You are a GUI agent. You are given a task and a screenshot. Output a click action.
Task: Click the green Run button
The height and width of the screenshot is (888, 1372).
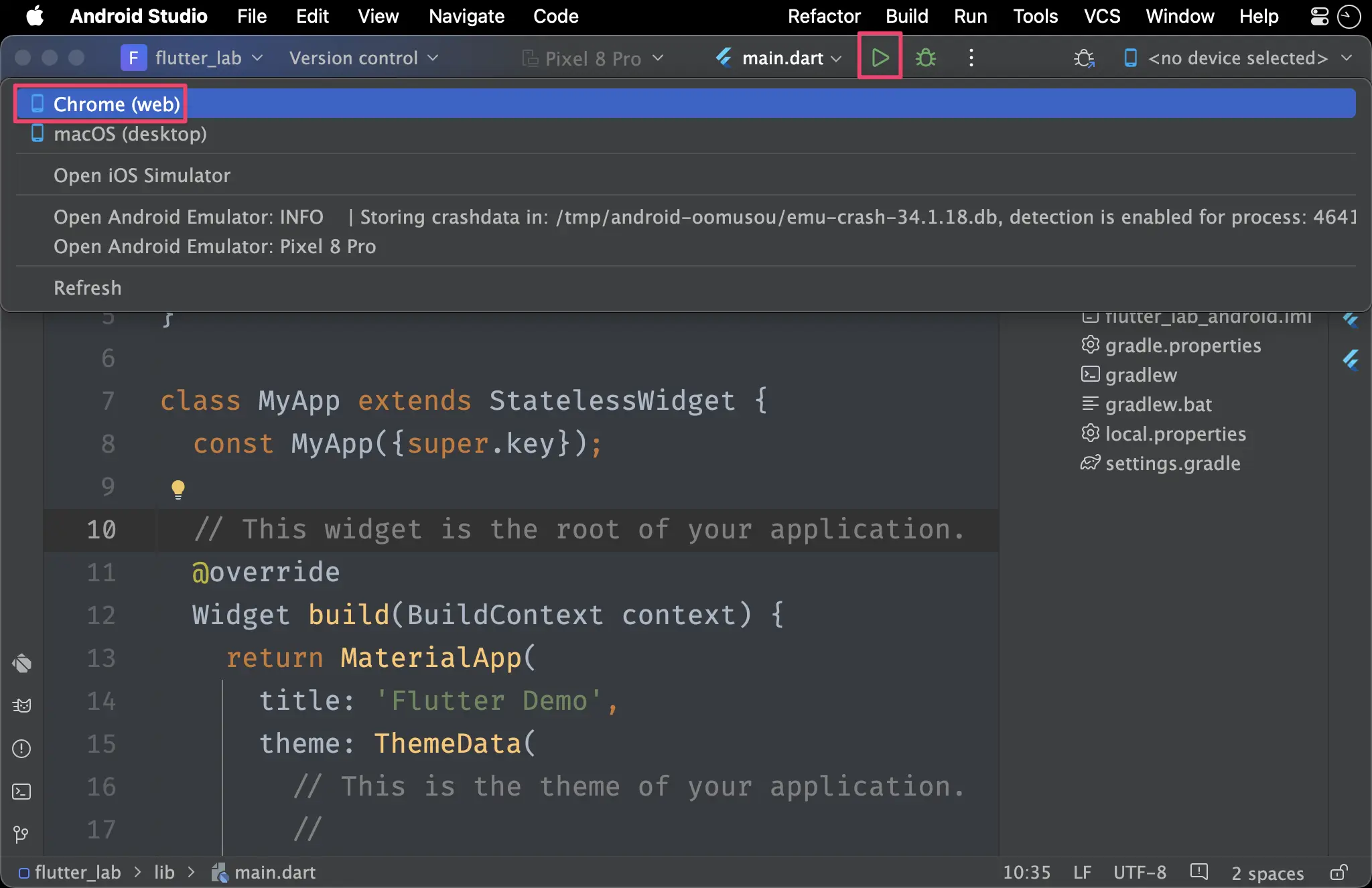(x=880, y=58)
